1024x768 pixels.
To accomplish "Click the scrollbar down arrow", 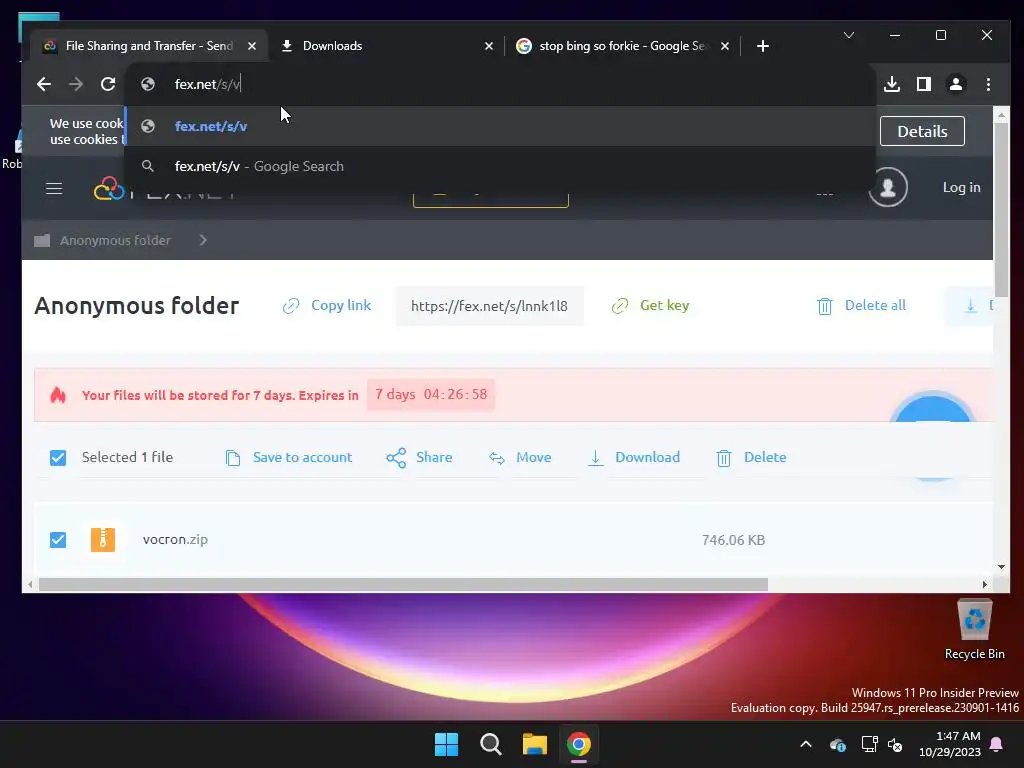I will pos(1002,567).
